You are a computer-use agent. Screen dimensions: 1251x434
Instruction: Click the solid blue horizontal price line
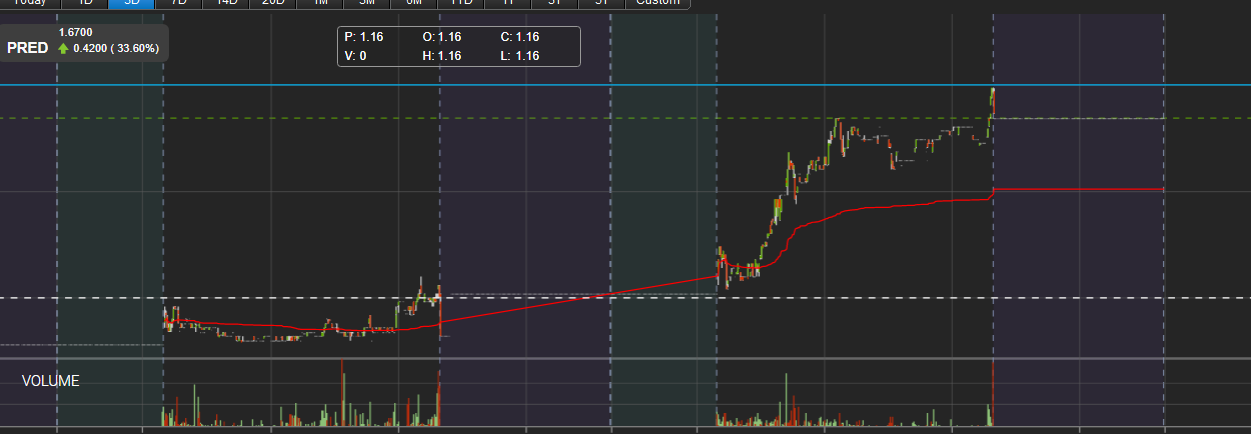[x=625, y=85]
